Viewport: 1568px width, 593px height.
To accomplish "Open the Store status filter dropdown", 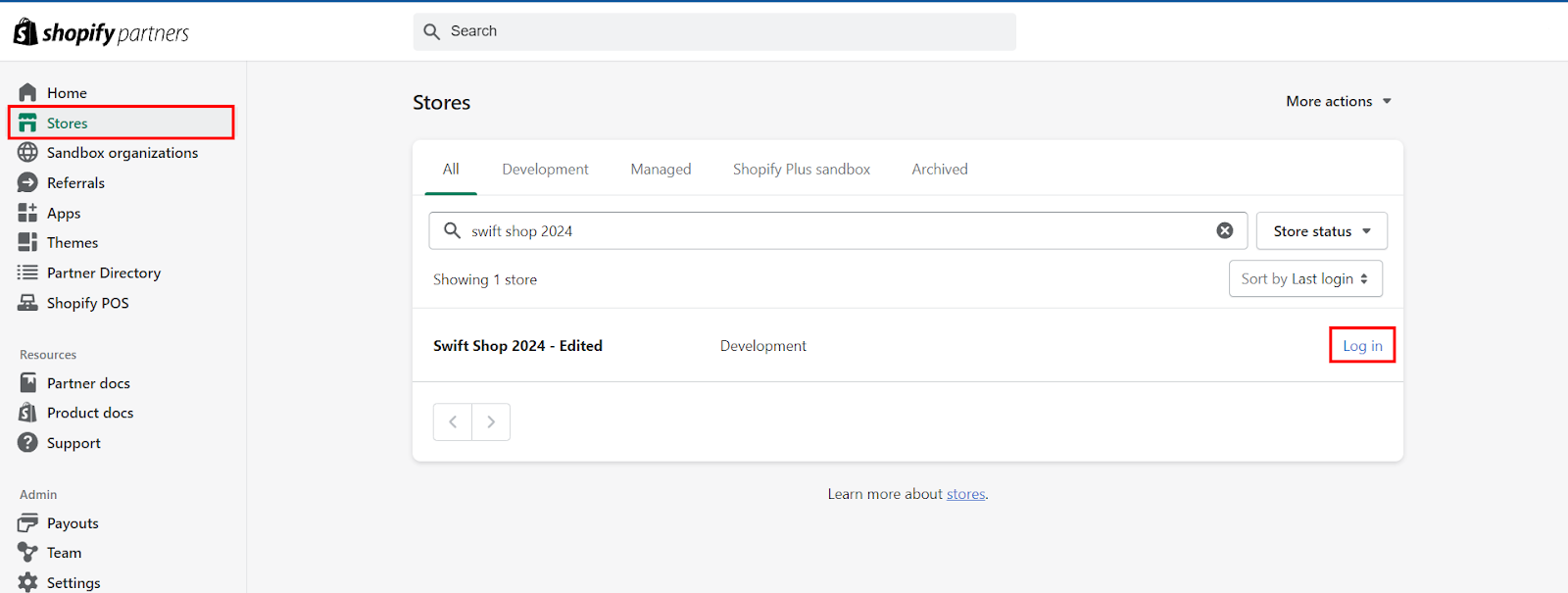I will [x=1322, y=230].
